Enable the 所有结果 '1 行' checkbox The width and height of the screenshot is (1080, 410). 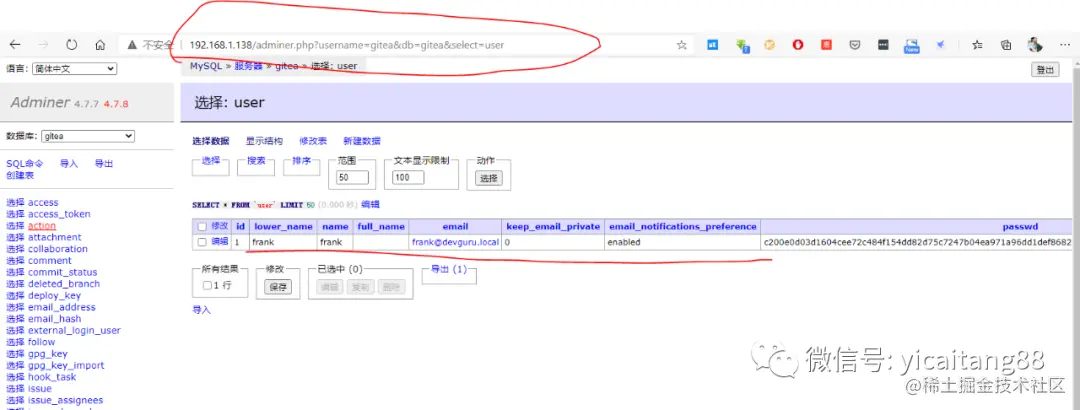coord(207,285)
